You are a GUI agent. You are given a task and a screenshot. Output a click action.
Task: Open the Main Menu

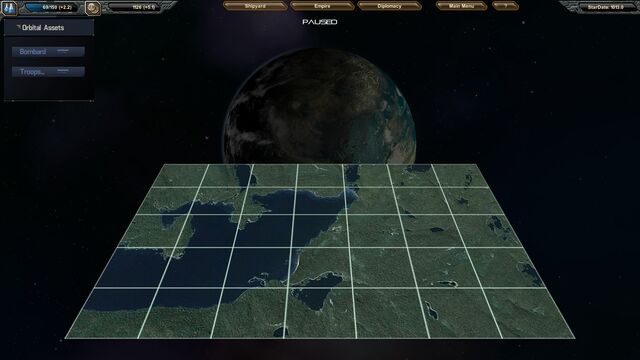461,6
